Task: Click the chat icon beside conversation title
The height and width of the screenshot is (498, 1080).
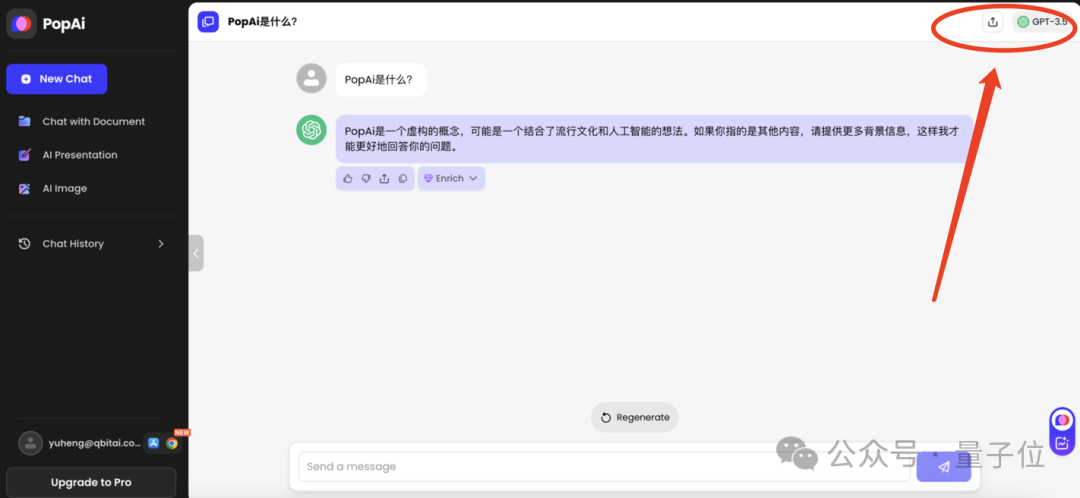Action: [x=208, y=22]
